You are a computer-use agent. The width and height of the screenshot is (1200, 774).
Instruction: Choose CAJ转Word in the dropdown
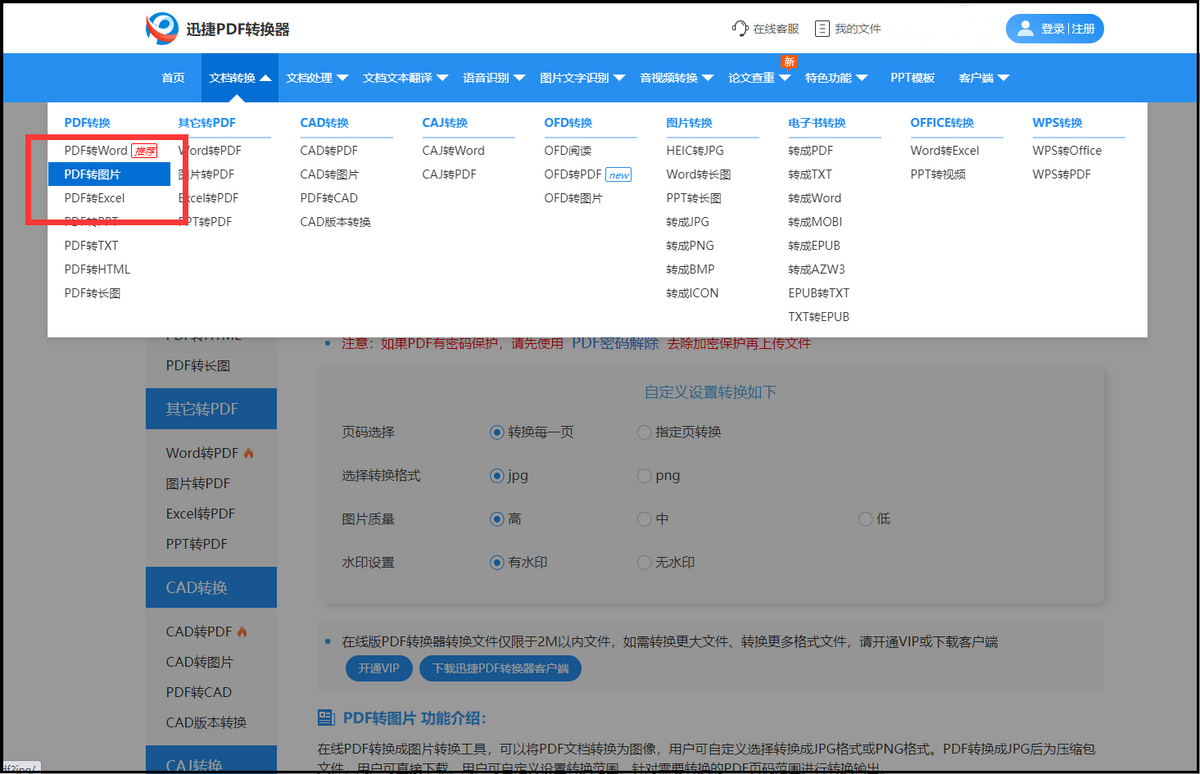coord(453,151)
